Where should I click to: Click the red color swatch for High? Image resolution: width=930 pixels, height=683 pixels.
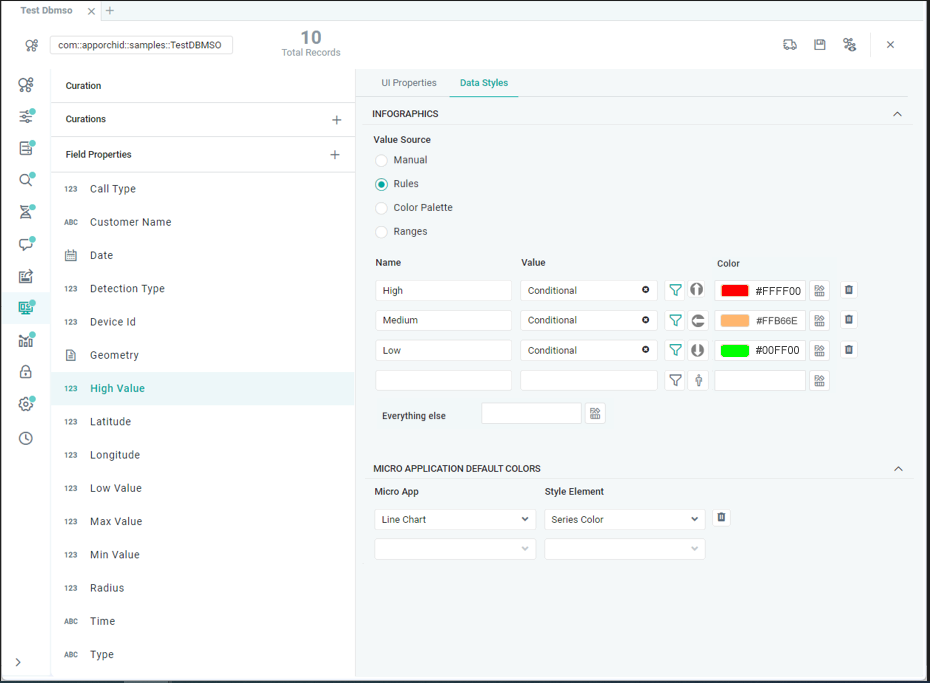click(x=735, y=291)
